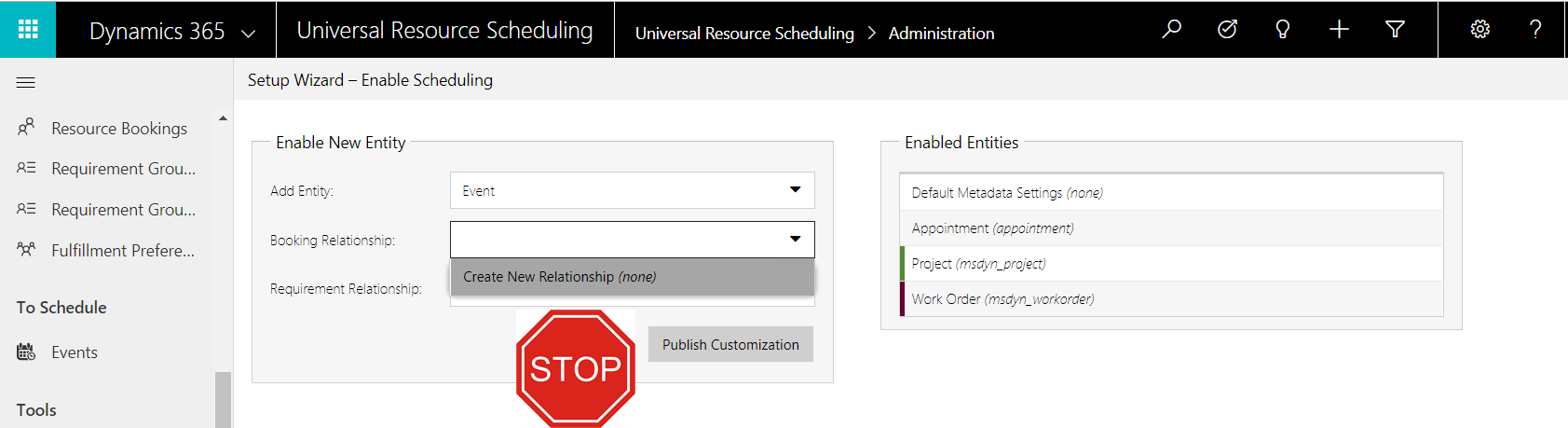Image resolution: width=1568 pixels, height=428 pixels.
Task: Open Resource Bookings in sidebar
Action: (x=118, y=129)
